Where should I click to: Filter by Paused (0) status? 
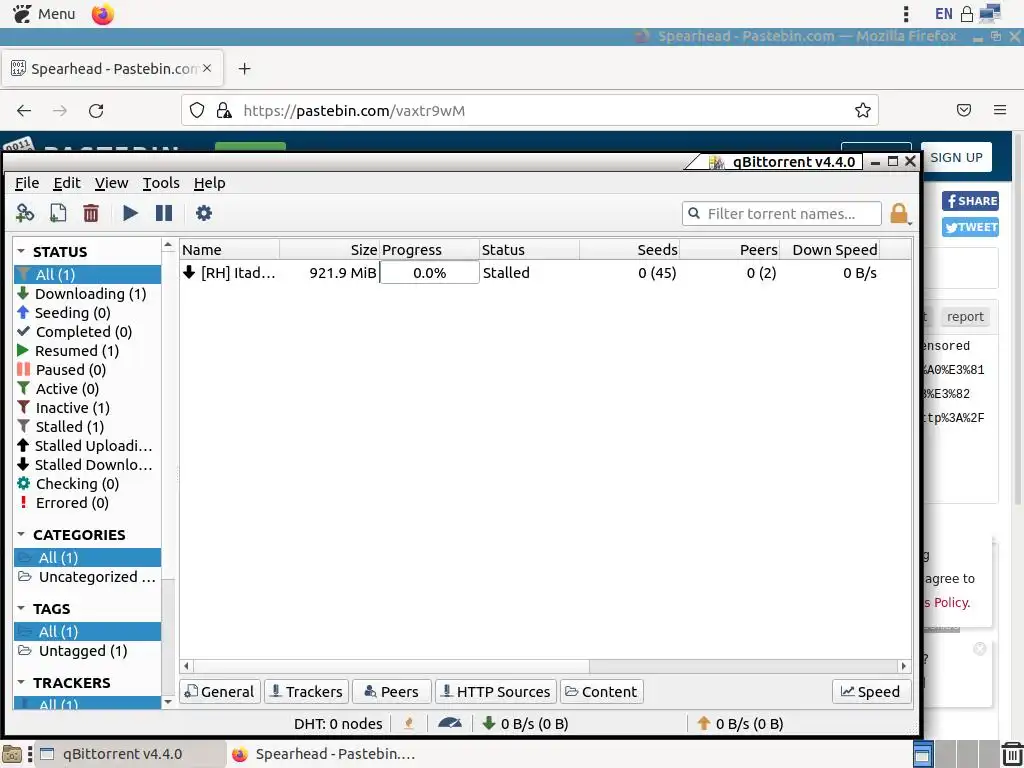click(x=88, y=370)
